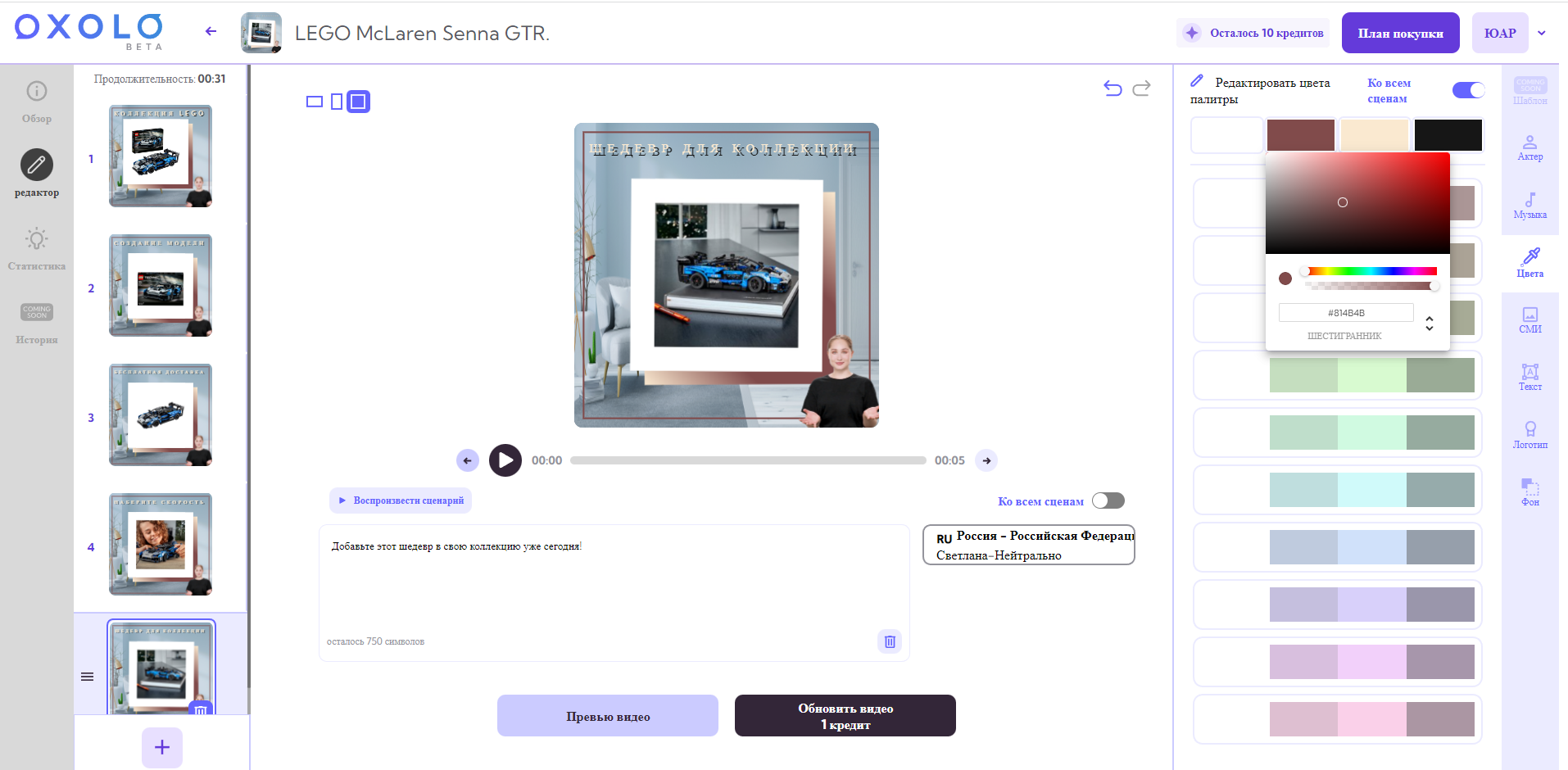Click the remaining credits (Осталось 10 кредитов) badge

click(x=1253, y=33)
